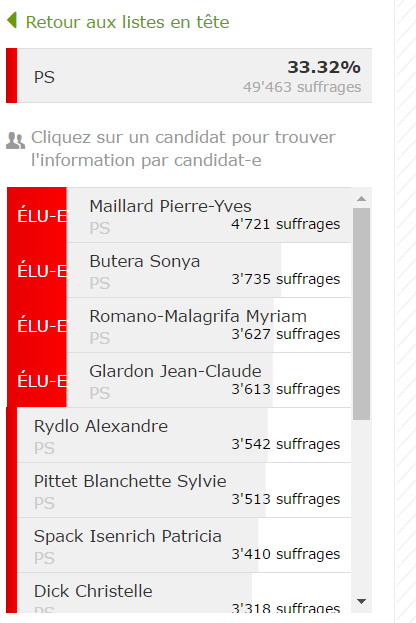This screenshot has height=623, width=416.
Task: Click ÉLU-E badge beside Romano-Malagrifa Myriam
Action: point(37,325)
